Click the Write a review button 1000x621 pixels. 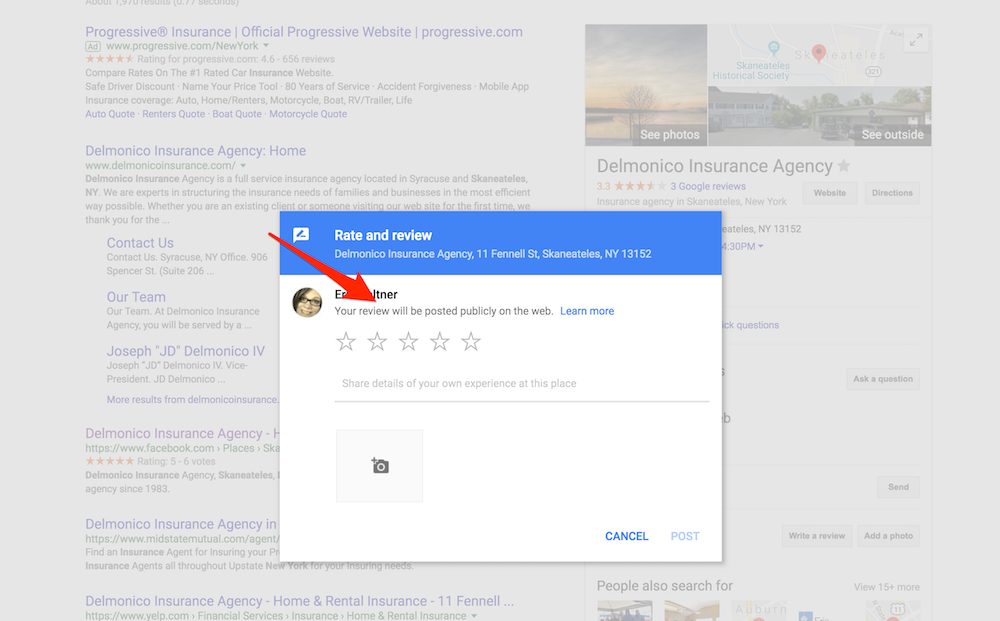pyautogui.click(x=816, y=536)
